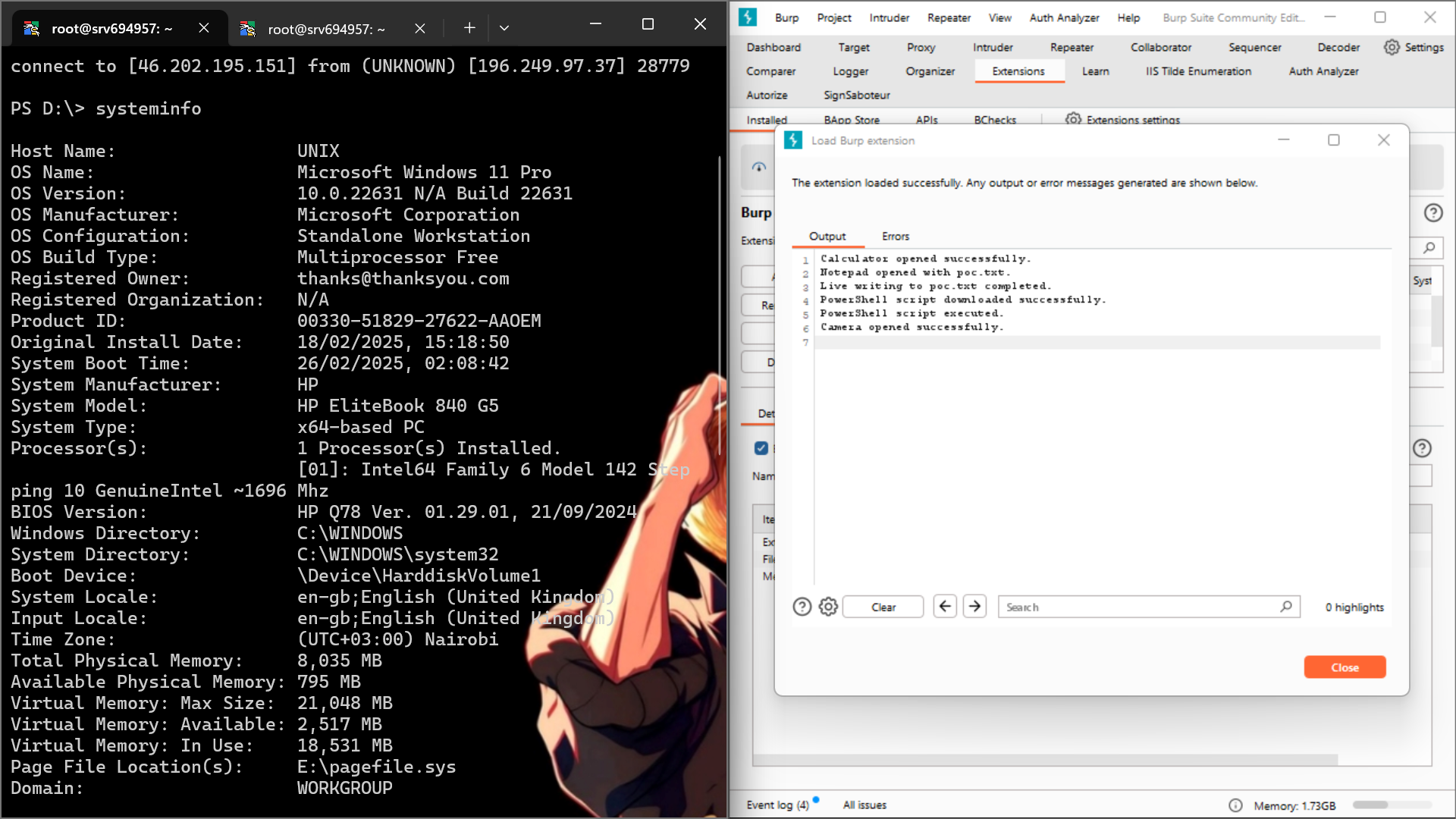Click the memory usage progress bar
Viewport: 1456px width, 819px height.
pyautogui.click(x=1392, y=805)
